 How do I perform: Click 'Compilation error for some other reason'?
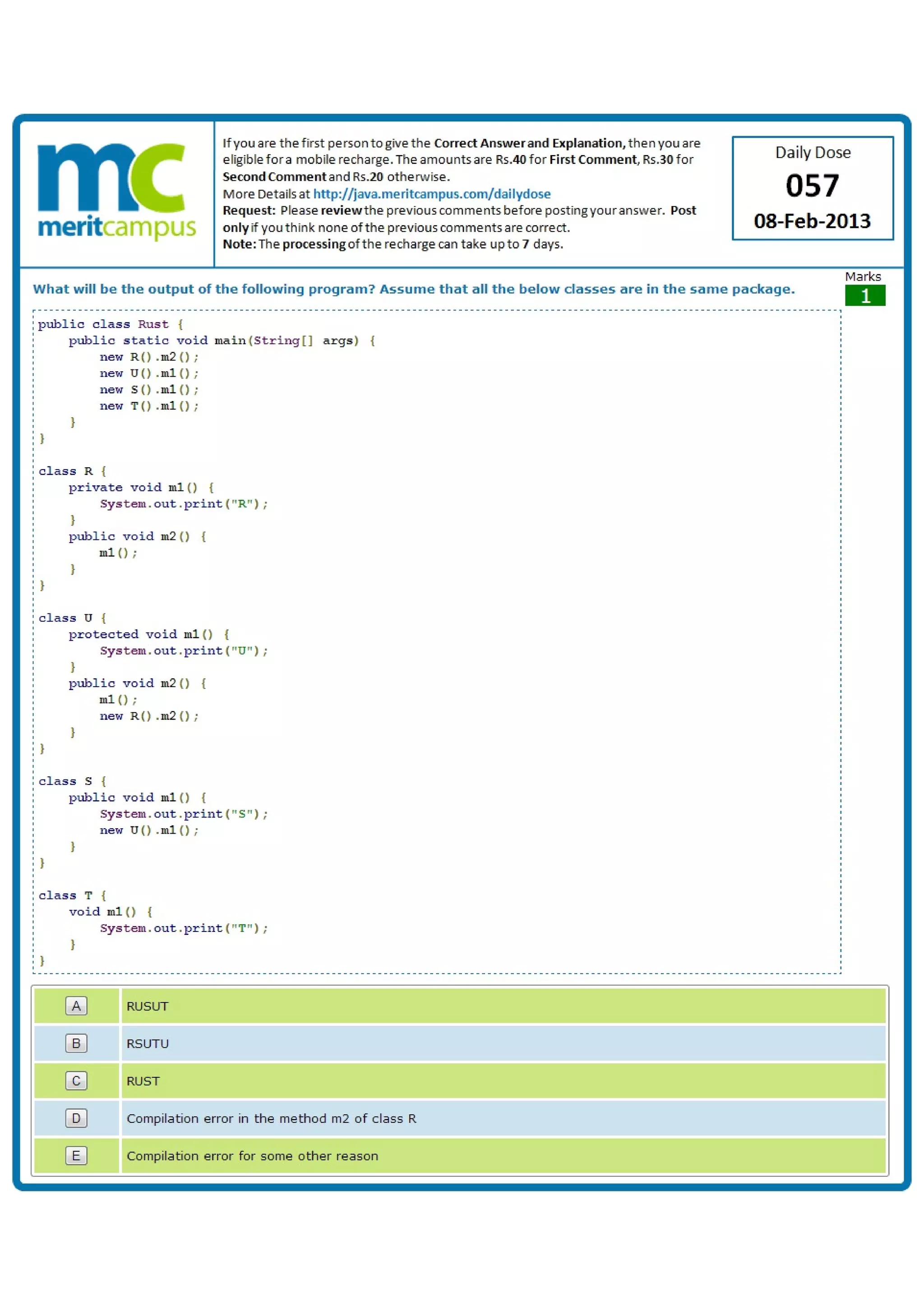[x=252, y=1156]
